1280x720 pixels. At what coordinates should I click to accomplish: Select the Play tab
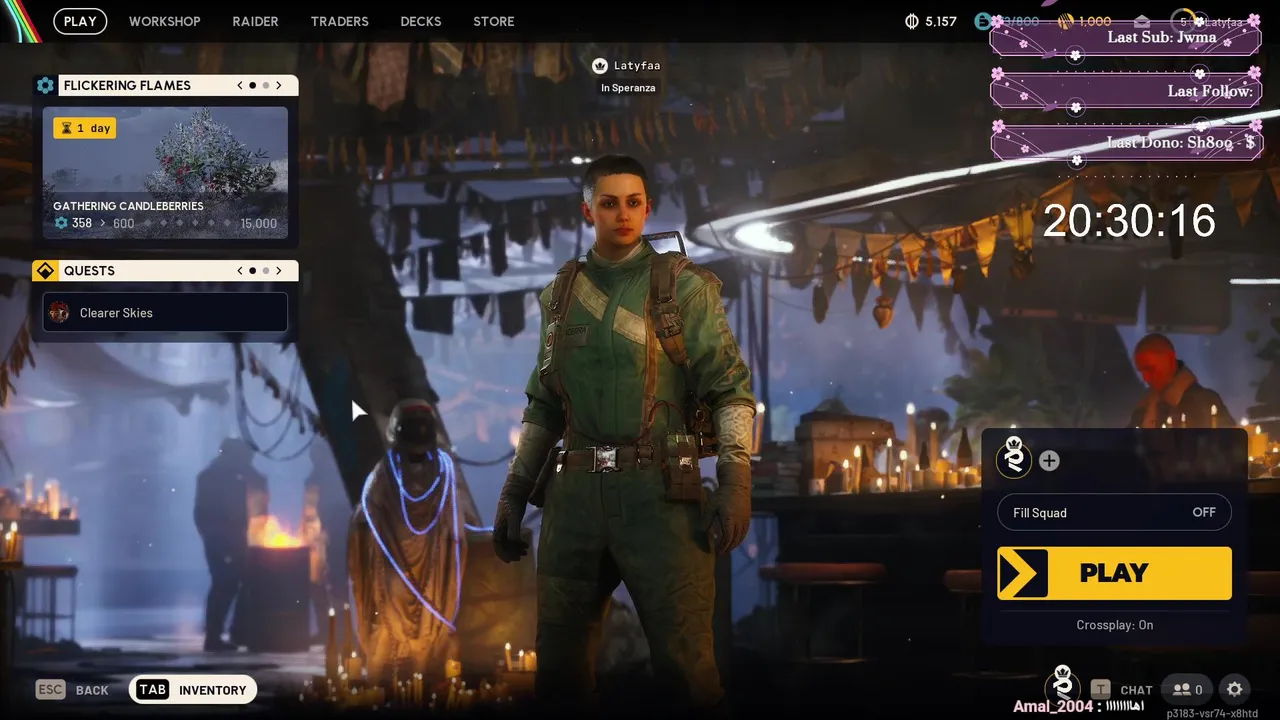click(80, 21)
